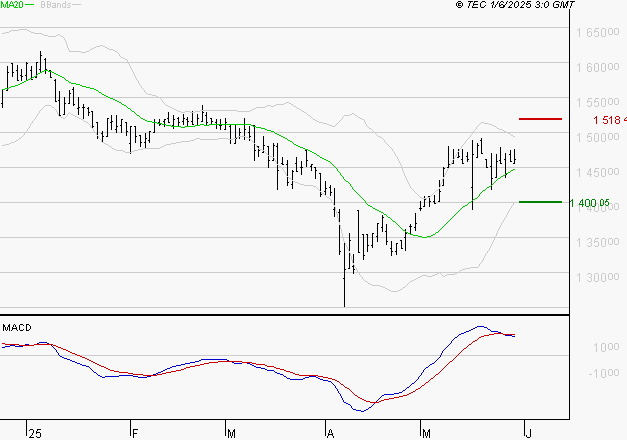Click the 1.65000 price axis label
Image resolution: width=627 pixels, height=440 pixels.
point(598,33)
